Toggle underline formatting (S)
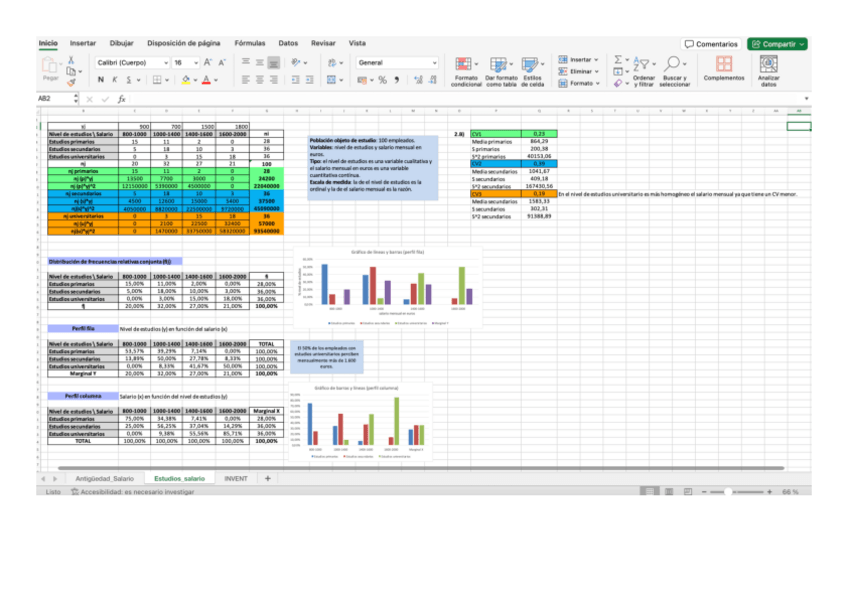Viewport: 848px width, 599px height. coord(129,79)
